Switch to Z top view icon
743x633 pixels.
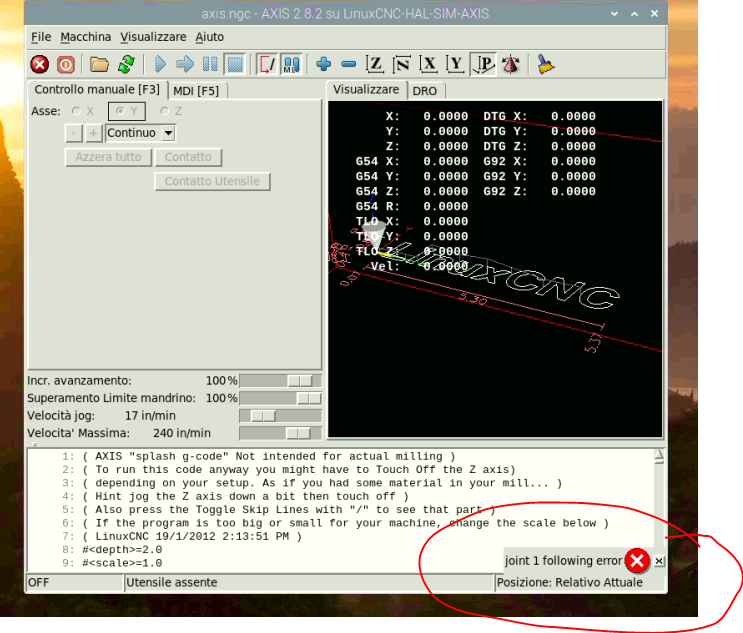pyautogui.click(x=375, y=64)
